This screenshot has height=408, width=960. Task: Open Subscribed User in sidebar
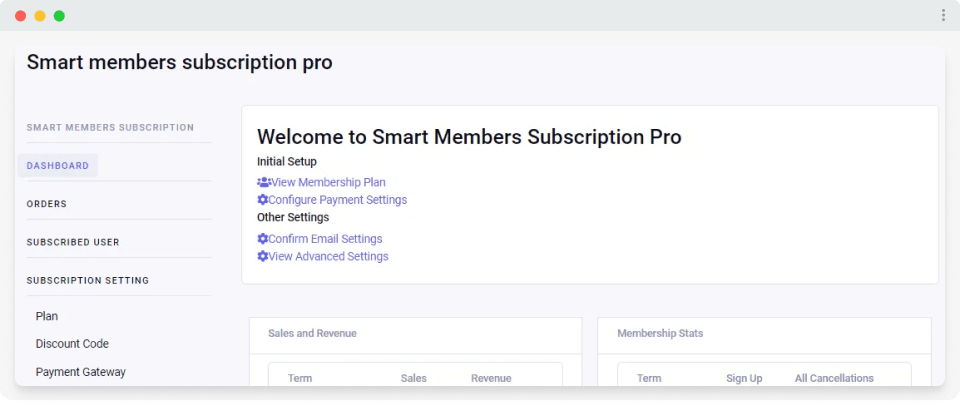point(73,242)
